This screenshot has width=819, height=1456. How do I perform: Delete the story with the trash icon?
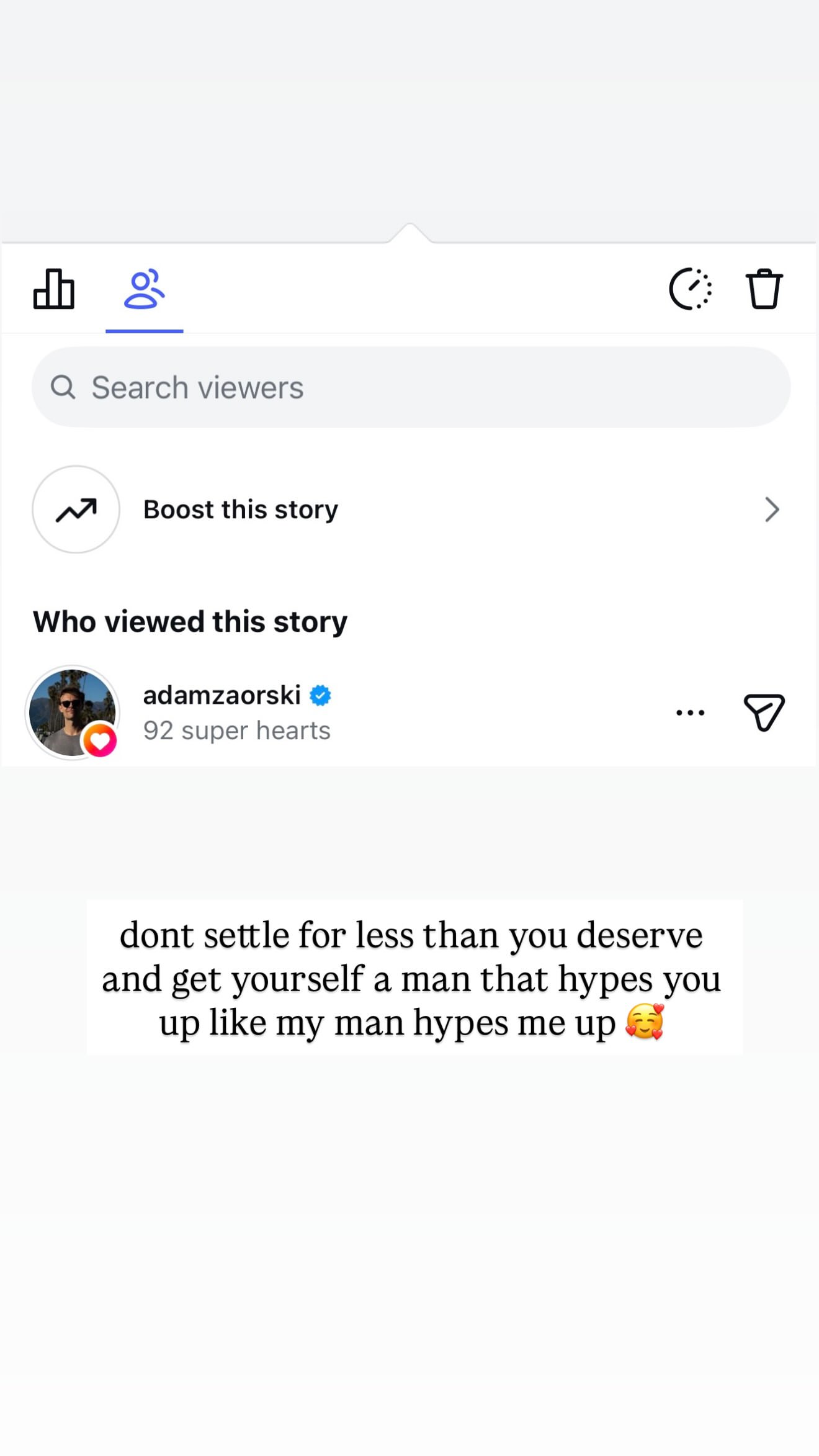click(764, 289)
